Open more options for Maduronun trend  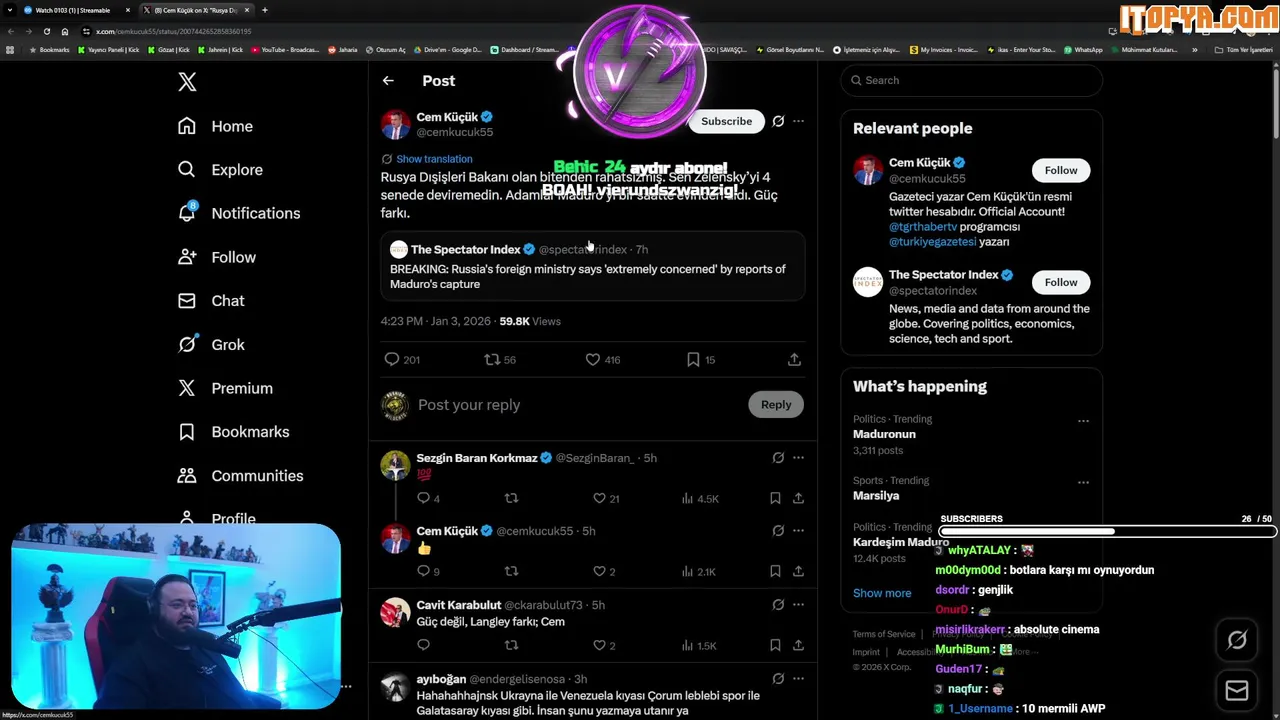(x=1083, y=421)
